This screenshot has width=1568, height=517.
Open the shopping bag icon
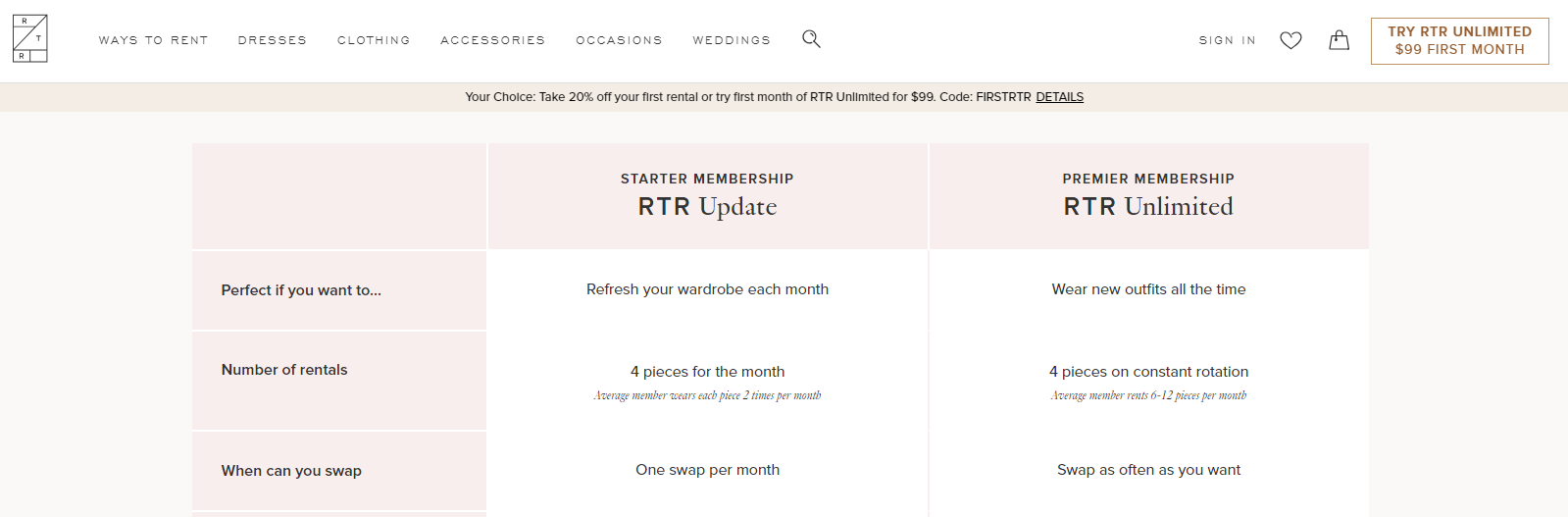pos(1339,39)
